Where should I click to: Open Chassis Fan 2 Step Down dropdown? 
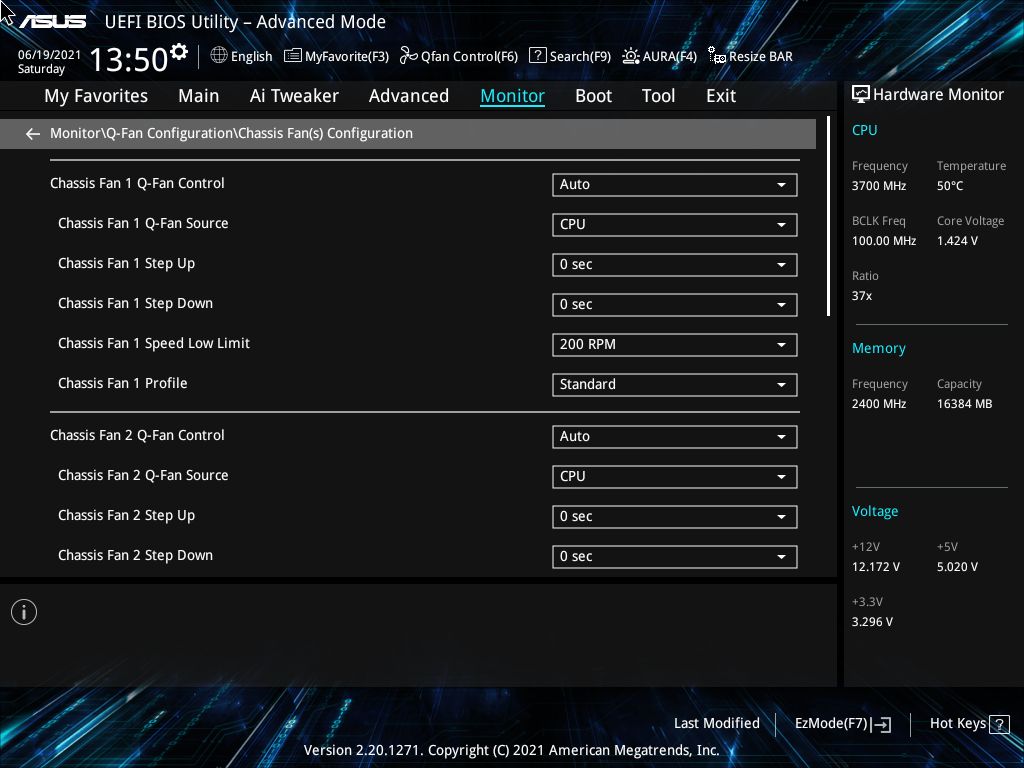coord(674,556)
